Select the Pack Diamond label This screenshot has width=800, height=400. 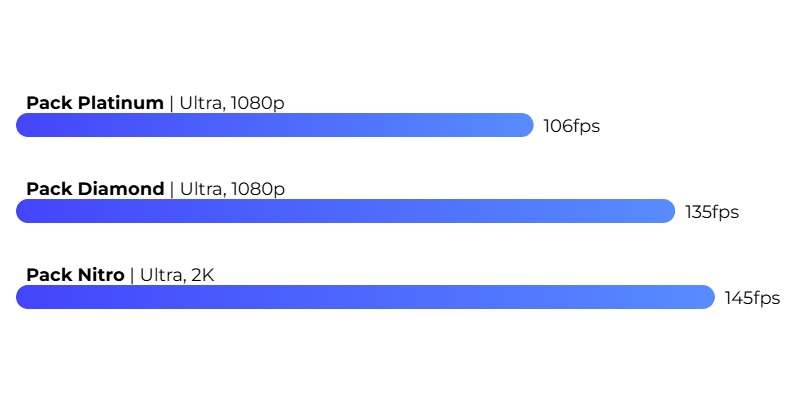tap(95, 189)
